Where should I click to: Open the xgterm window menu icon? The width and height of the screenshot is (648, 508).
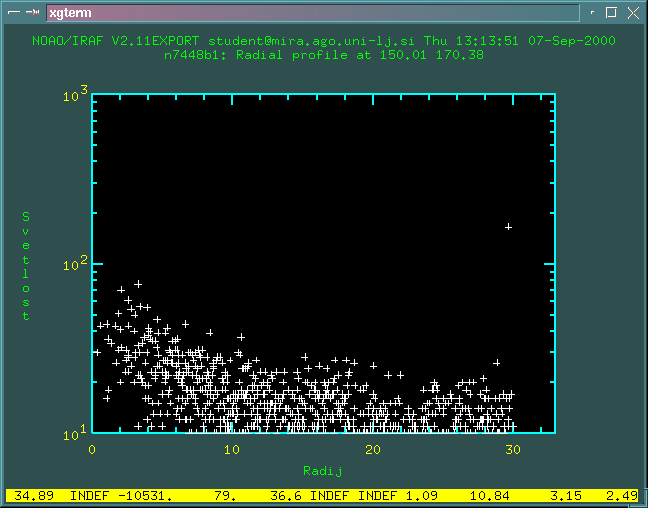14,12
